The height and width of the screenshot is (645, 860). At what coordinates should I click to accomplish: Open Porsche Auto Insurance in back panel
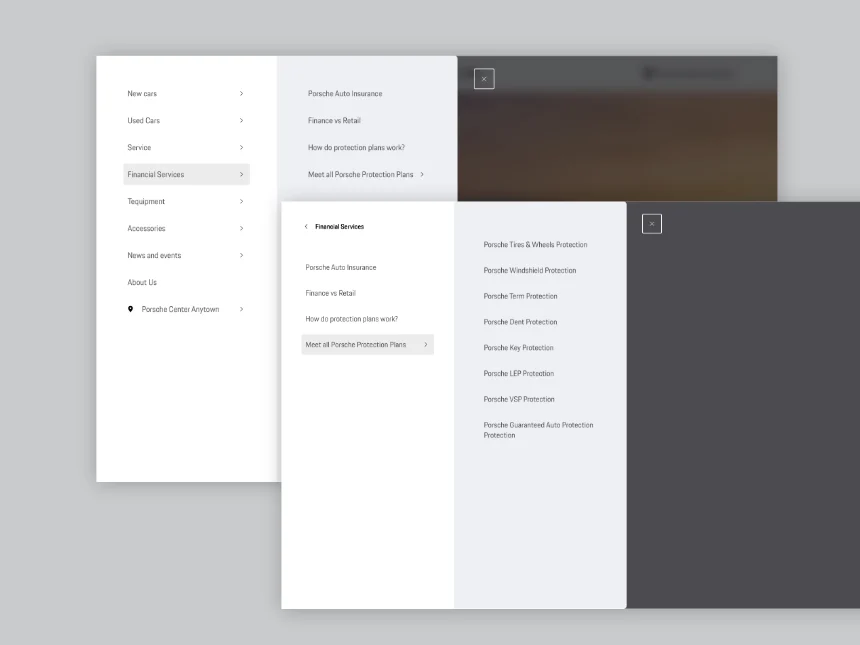point(345,94)
